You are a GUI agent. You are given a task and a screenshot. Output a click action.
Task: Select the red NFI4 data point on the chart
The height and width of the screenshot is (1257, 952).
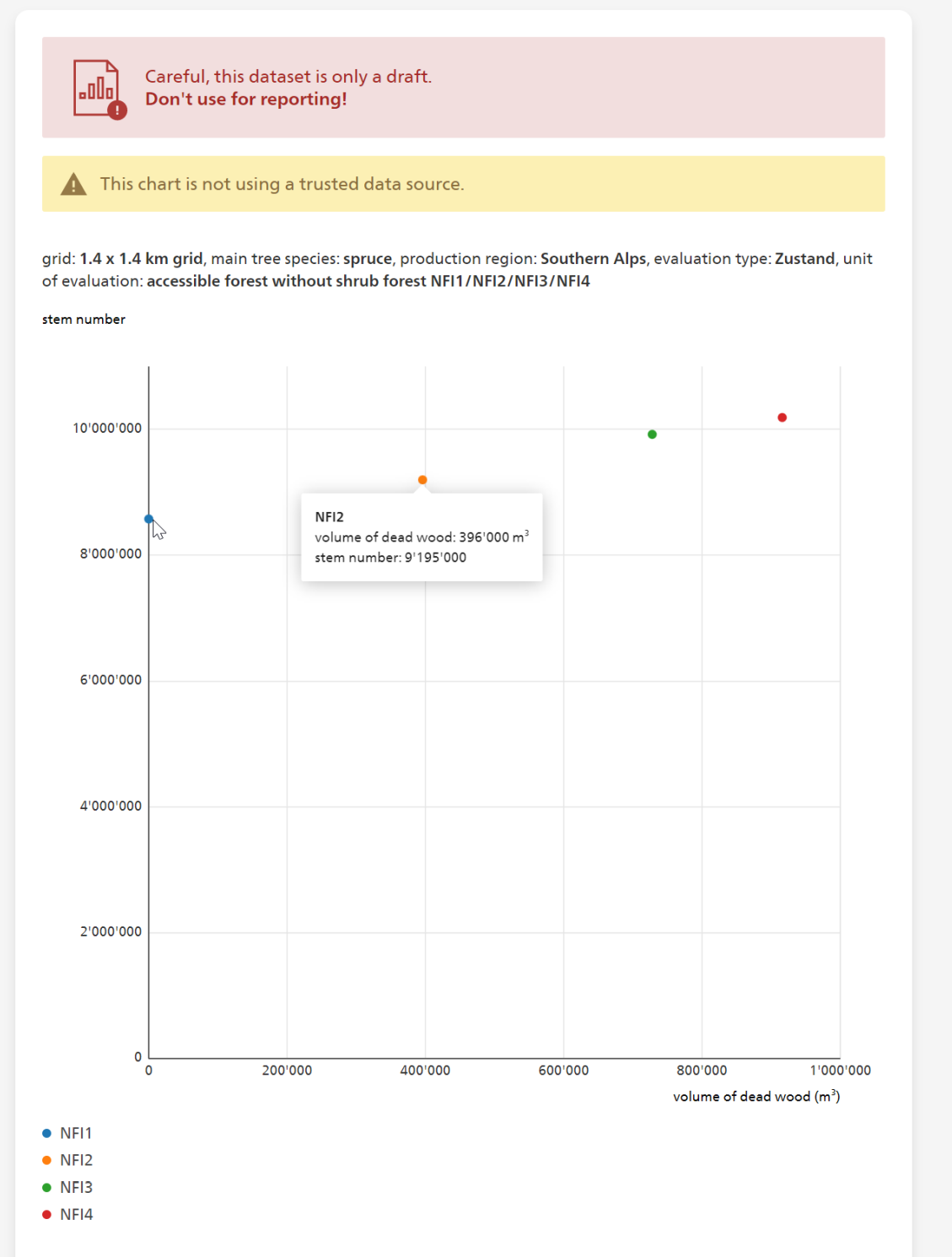click(782, 416)
